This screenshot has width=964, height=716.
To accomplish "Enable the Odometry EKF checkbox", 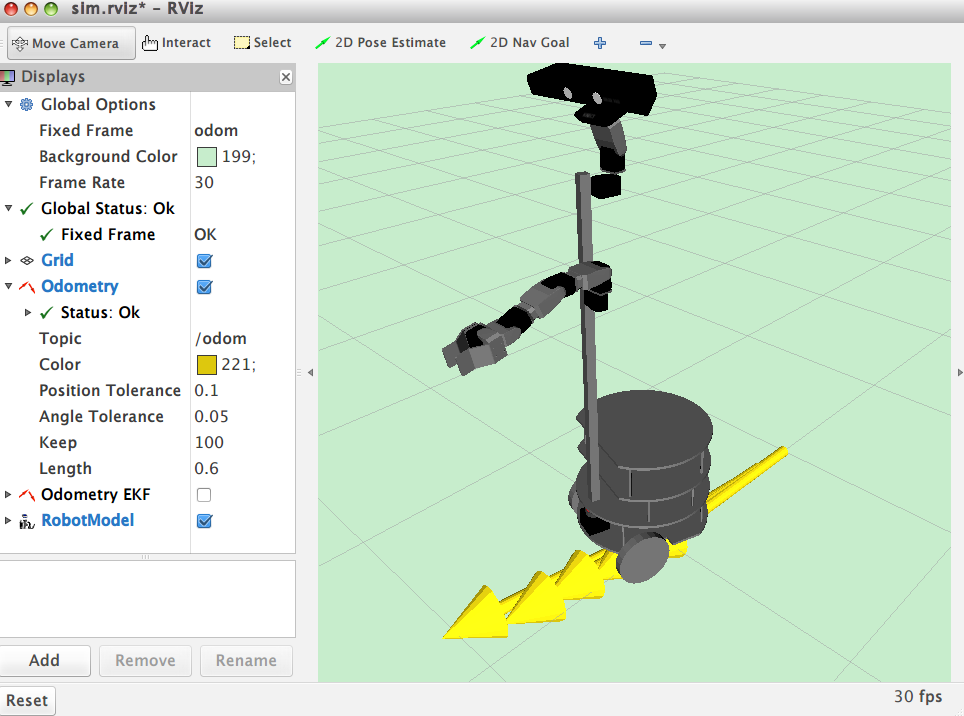I will [x=204, y=495].
